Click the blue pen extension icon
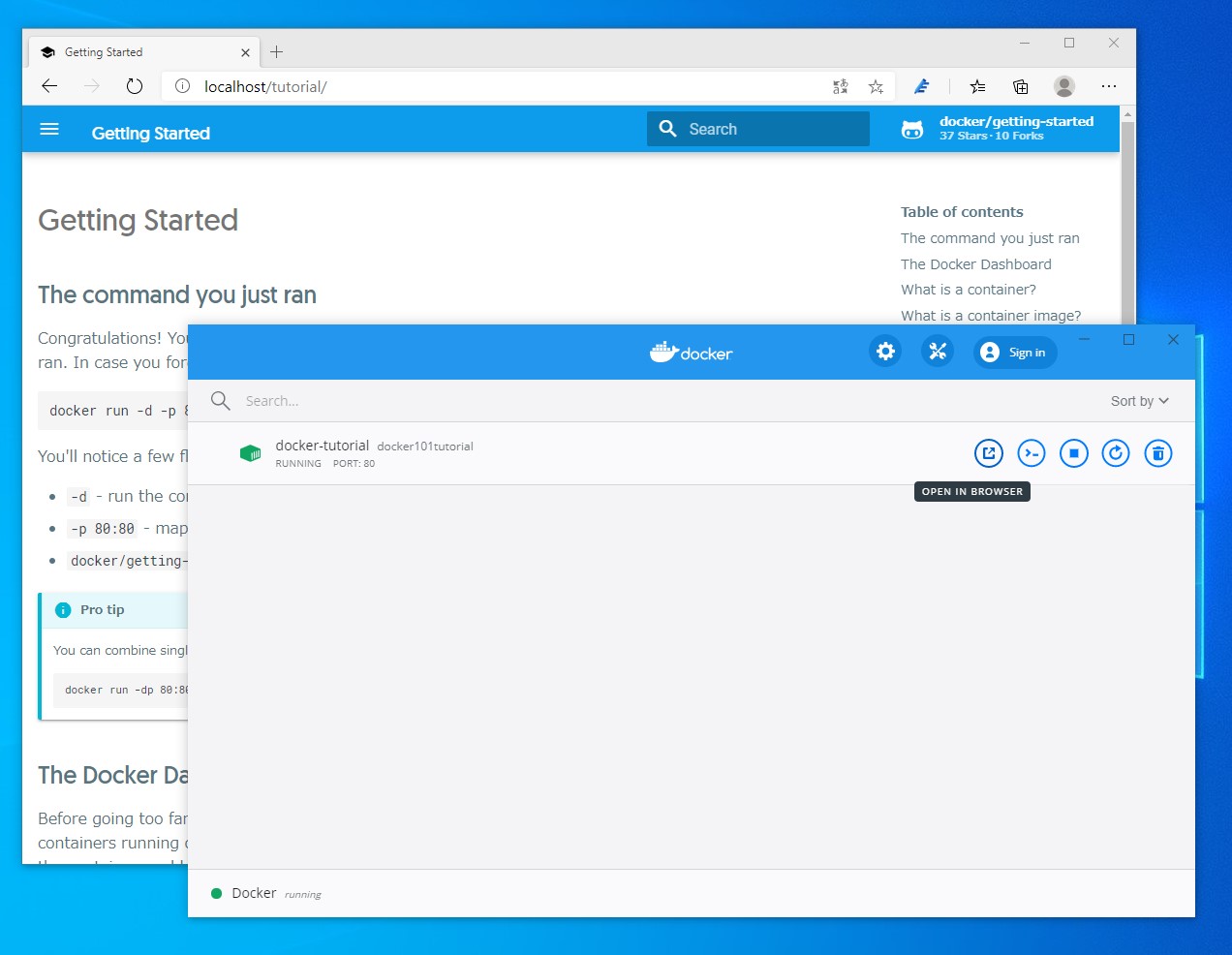Viewport: 1232px width, 955px height. (922, 86)
